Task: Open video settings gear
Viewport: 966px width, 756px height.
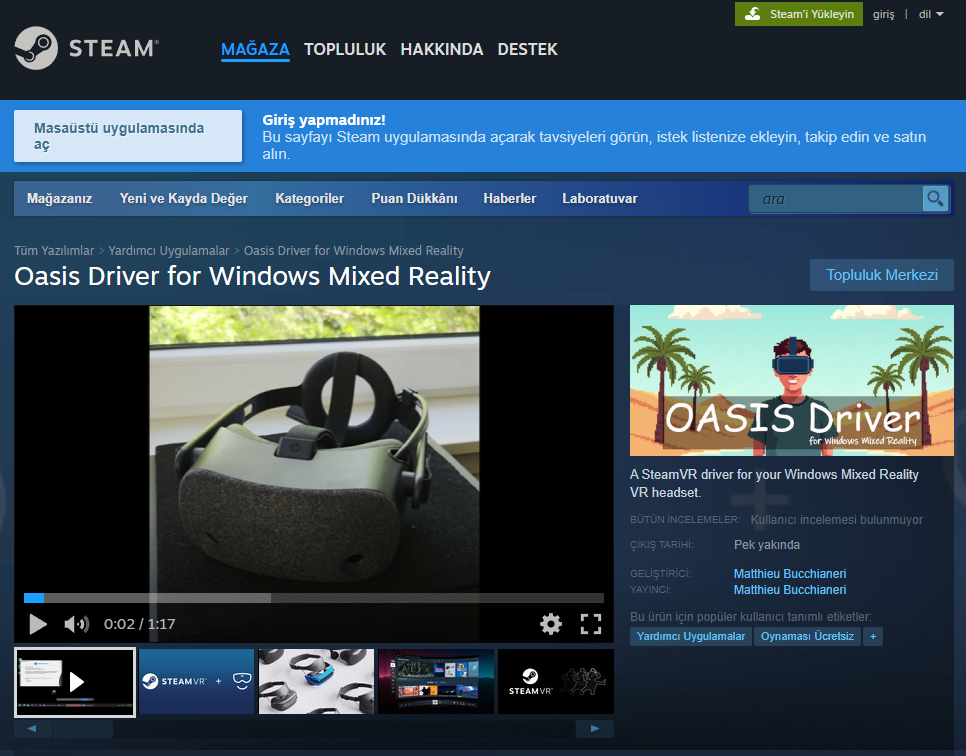Action: [551, 624]
